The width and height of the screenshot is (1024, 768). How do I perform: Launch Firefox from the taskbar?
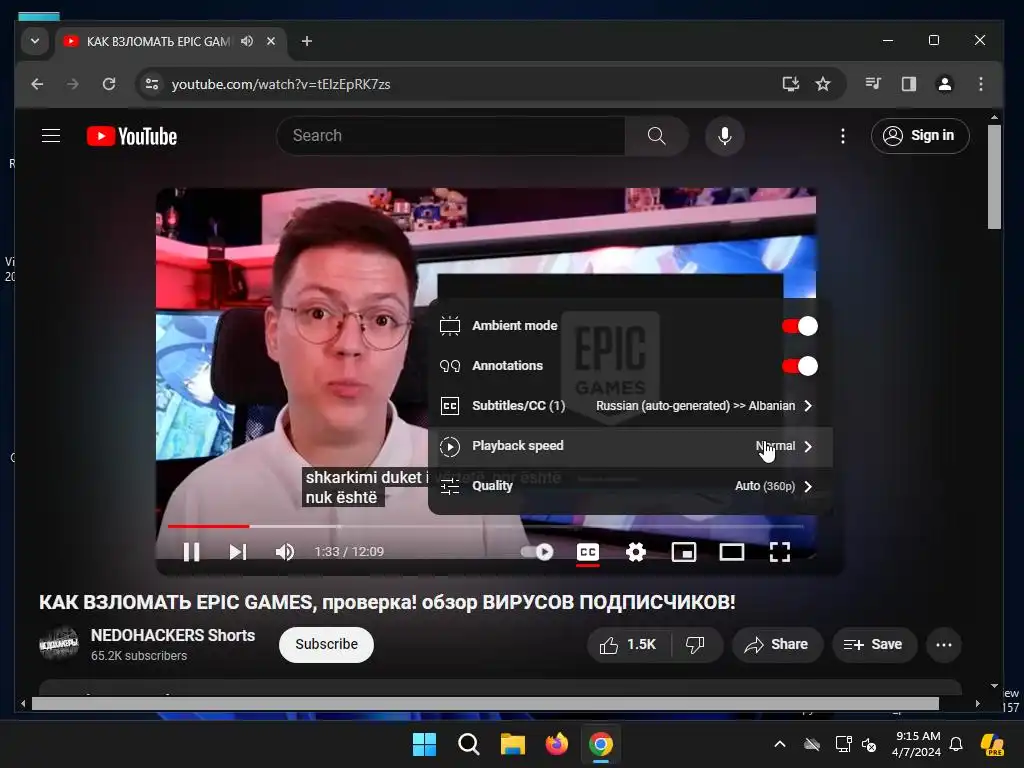tap(556, 744)
